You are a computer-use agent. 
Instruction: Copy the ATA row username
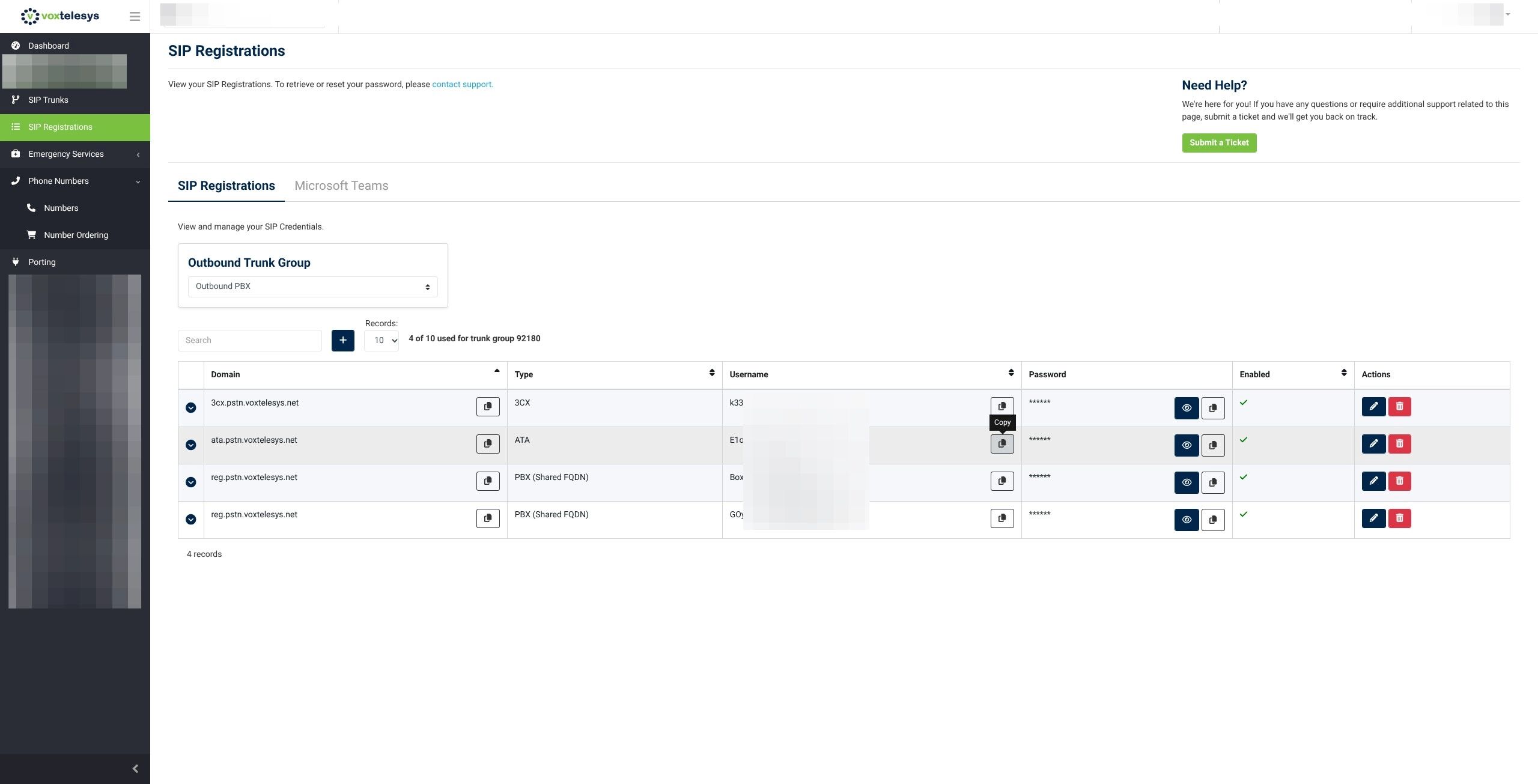[1002, 444]
